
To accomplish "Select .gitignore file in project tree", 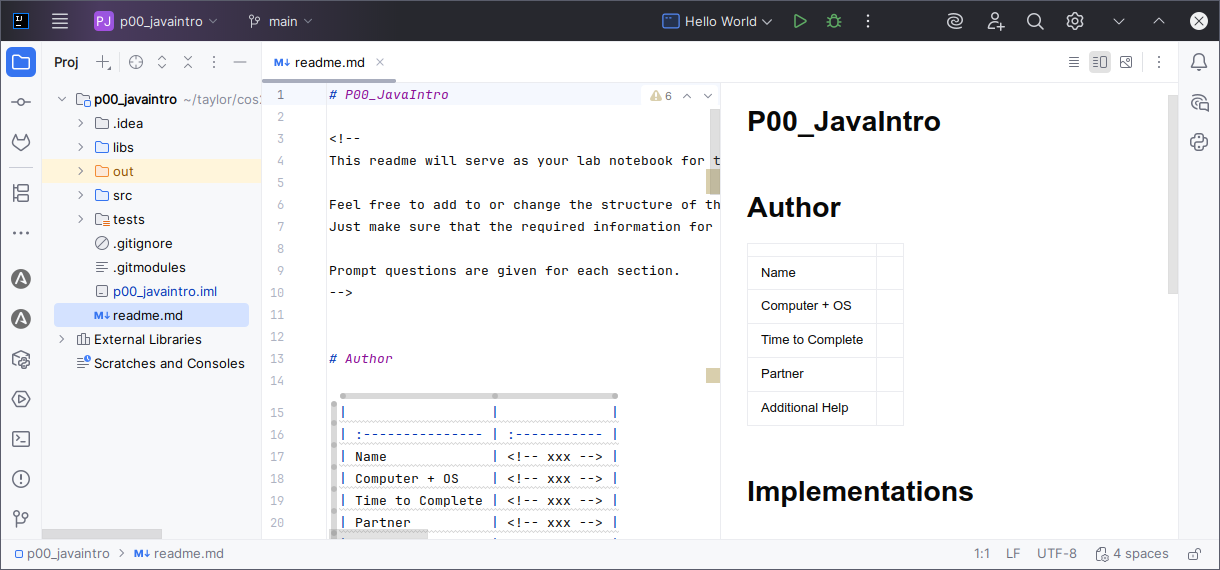I will pos(142,243).
